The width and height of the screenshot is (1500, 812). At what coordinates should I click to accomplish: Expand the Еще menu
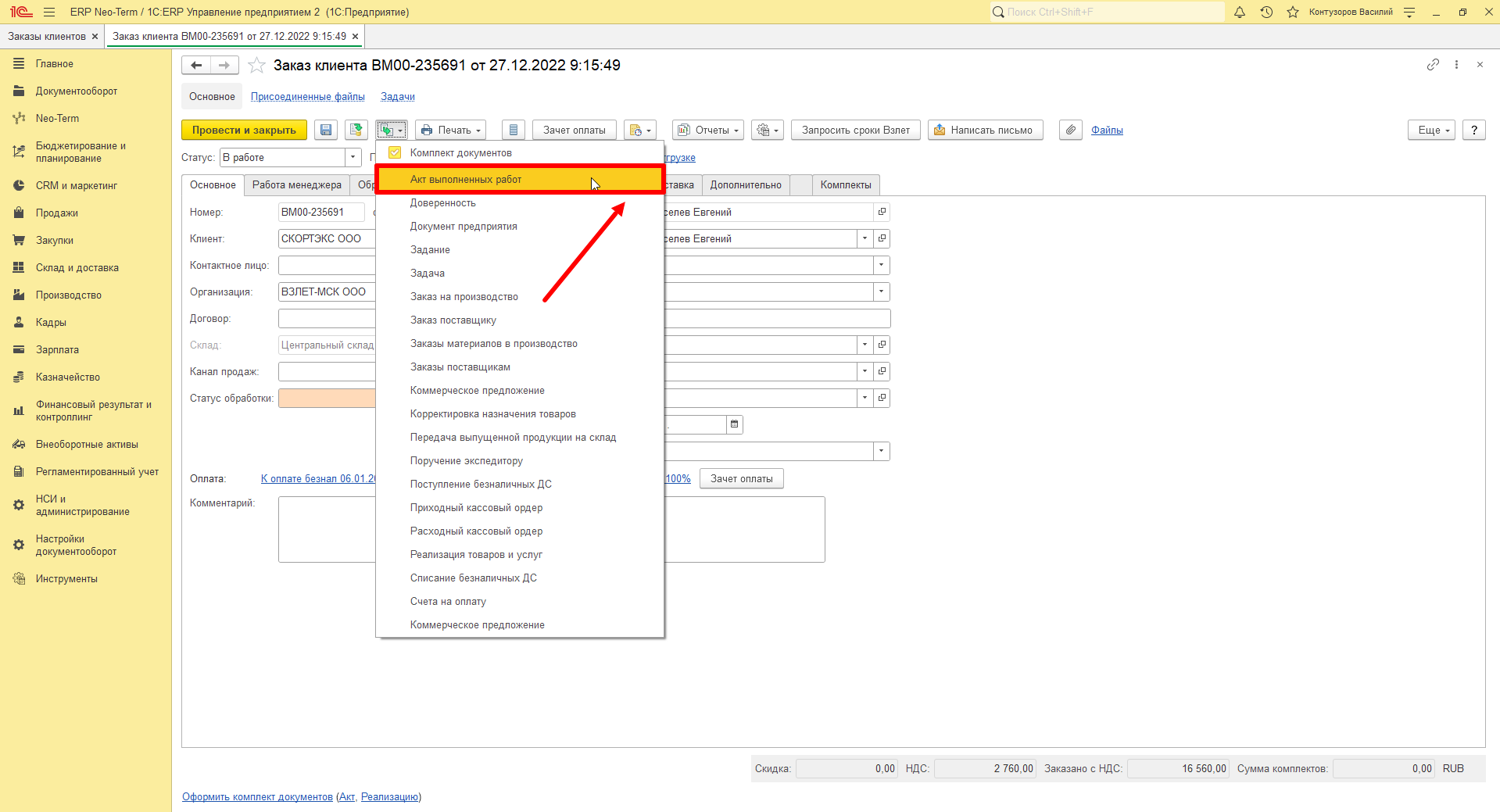tap(1432, 131)
